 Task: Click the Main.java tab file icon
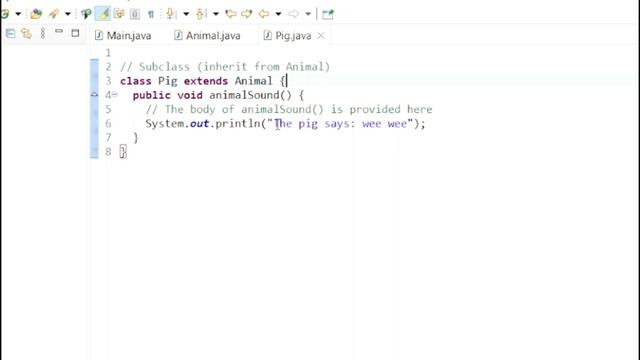(x=98, y=36)
